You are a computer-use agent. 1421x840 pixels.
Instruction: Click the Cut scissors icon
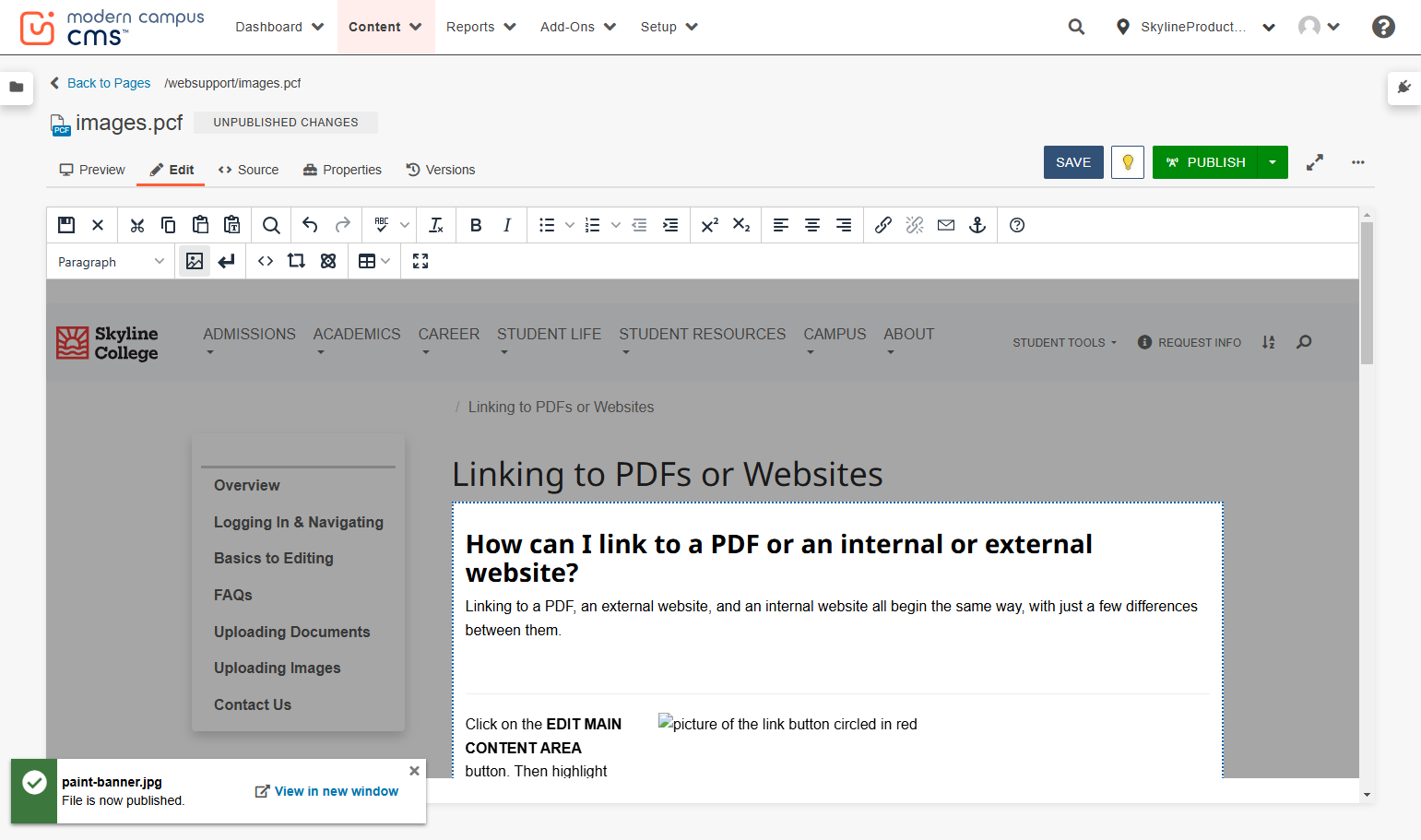click(x=137, y=225)
